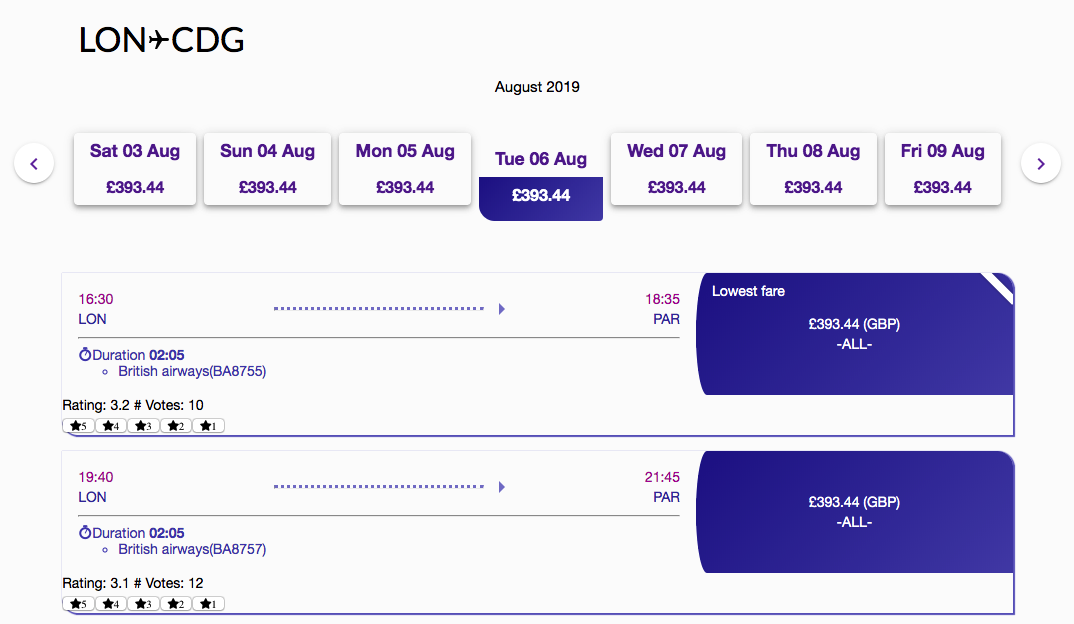Screen dimensions: 1074x624
Task: Click the LON to CDG plane logo
Action: tap(161, 40)
